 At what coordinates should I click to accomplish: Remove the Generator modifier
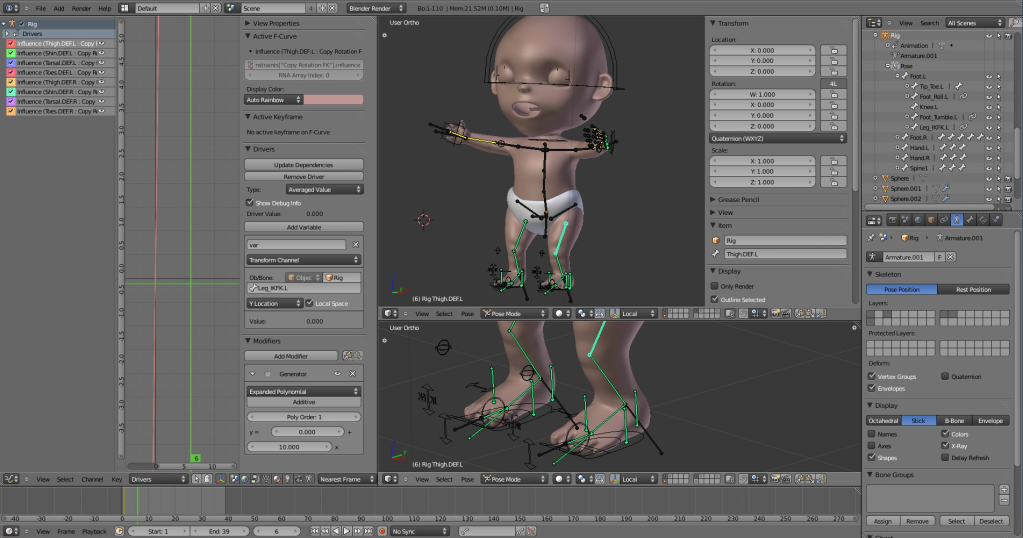coord(352,374)
